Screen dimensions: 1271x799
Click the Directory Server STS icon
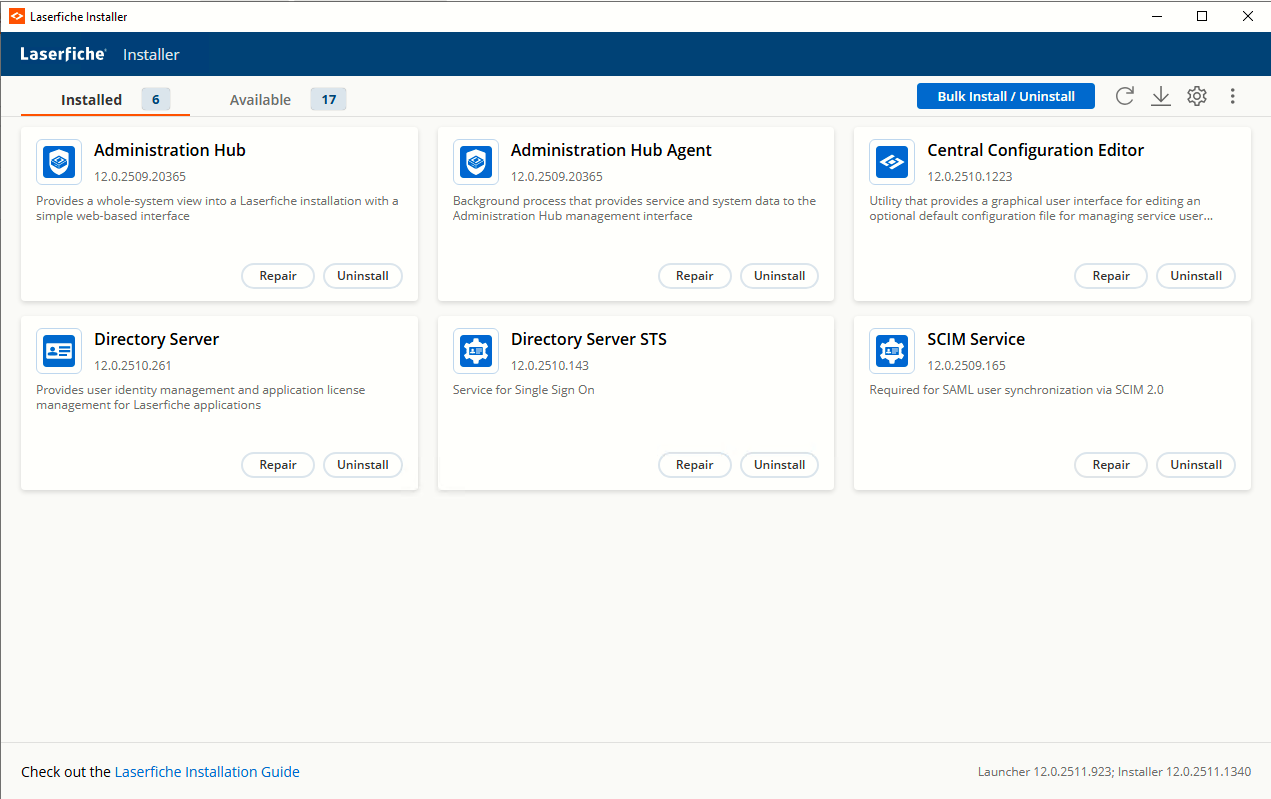point(475,351)
